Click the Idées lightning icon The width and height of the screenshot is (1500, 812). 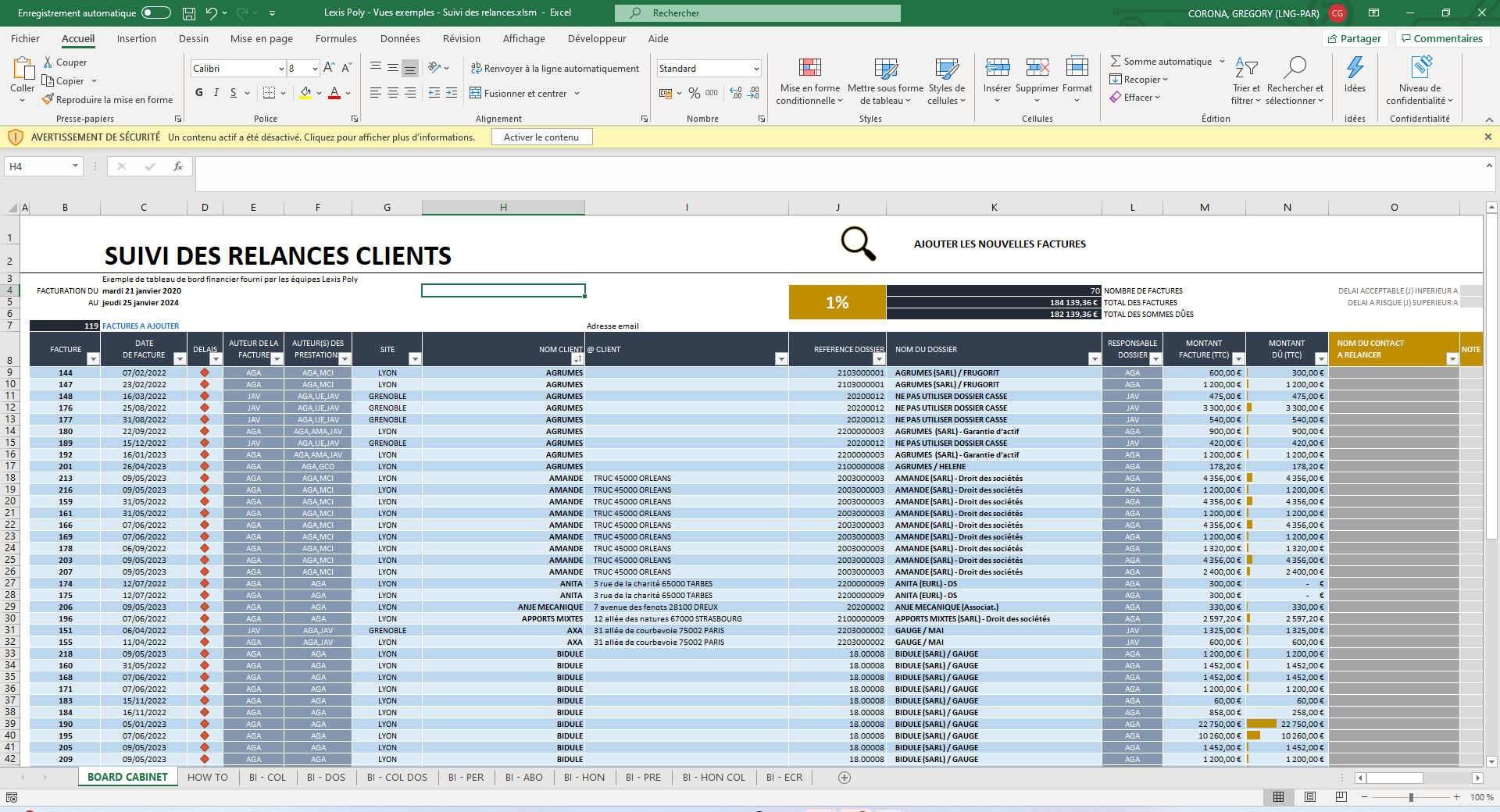tap(1355, 68)
